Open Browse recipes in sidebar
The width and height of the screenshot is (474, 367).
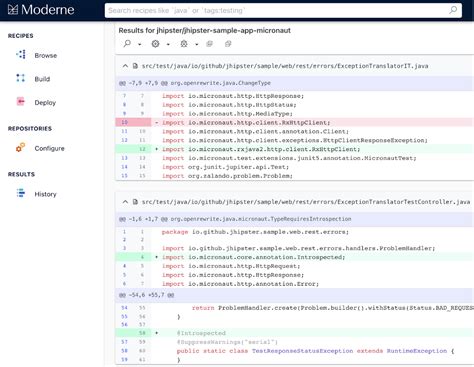coord(46,55)
